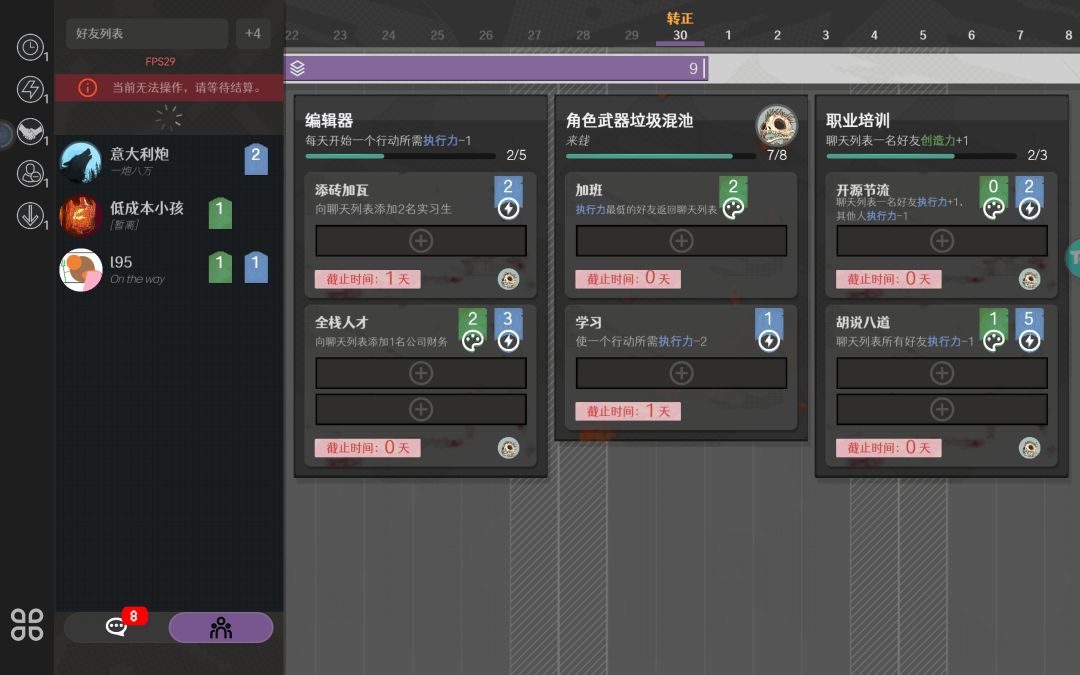
Task: Click the download arrow sidebar icon
Action: [30, 216]
